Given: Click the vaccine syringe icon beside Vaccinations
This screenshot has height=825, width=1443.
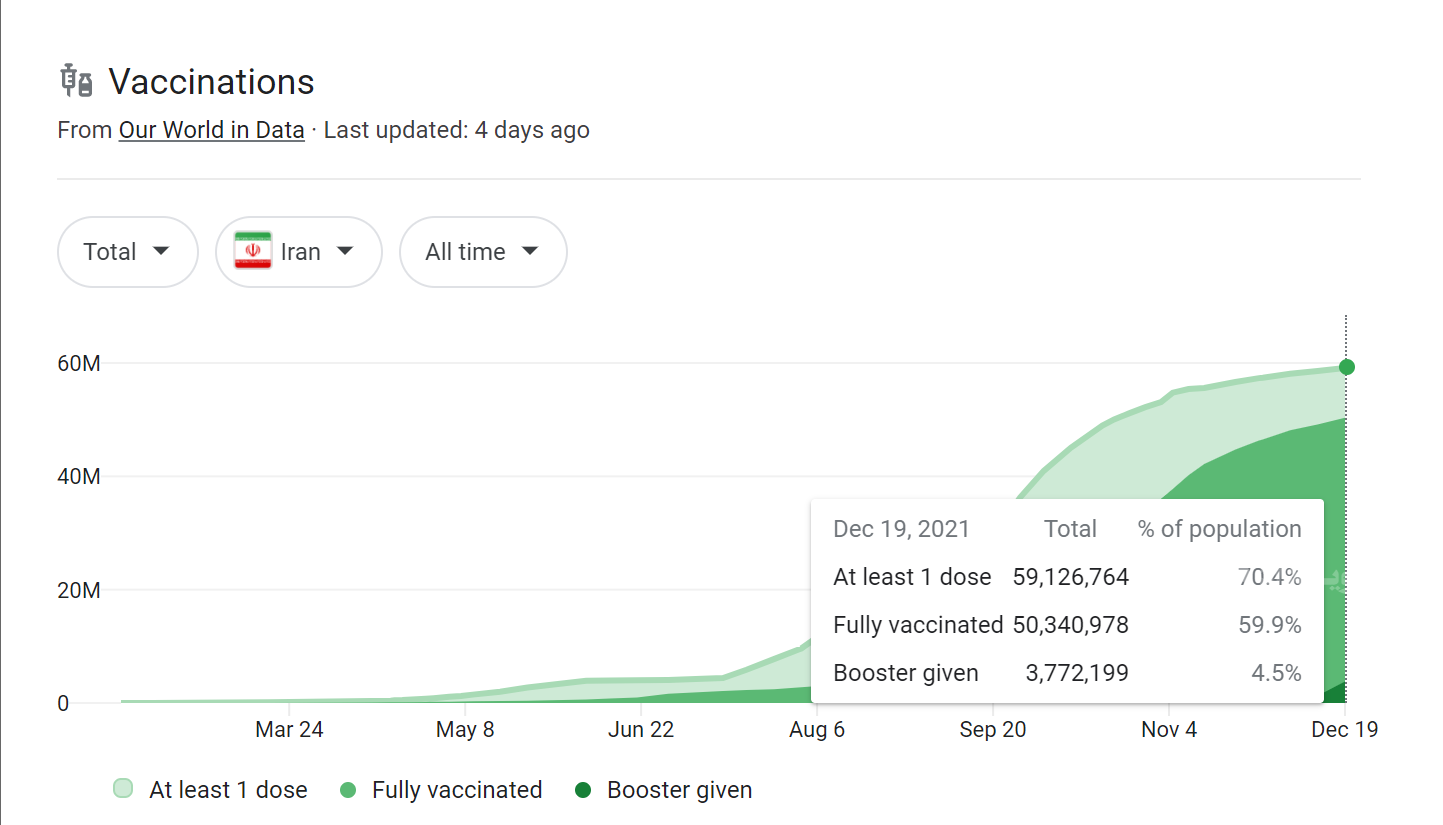Looking at the screenshot, I should 76,81.
